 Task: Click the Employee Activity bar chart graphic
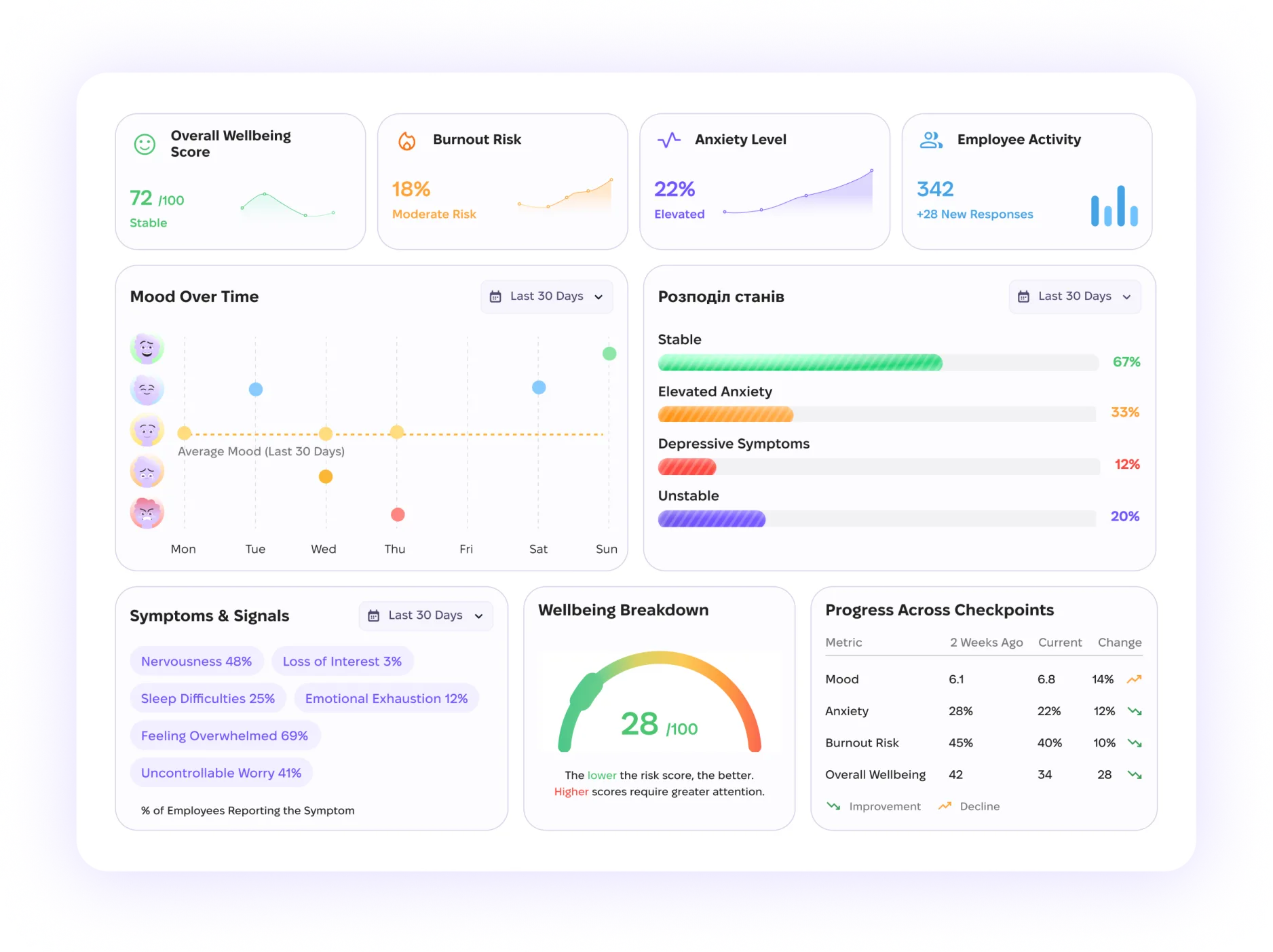tap(1114, 206)
